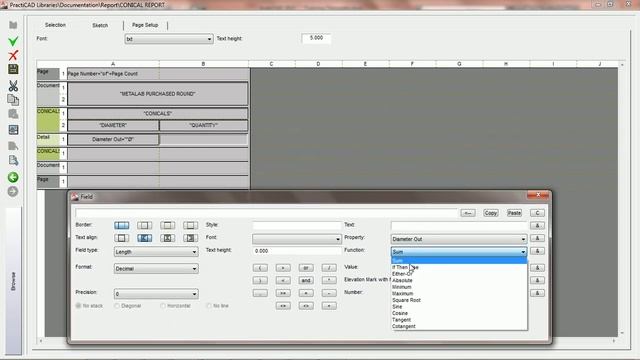Screen dimensions: 640x360
Task: Select the fourth Border style icon
Action: coord(190,225)
